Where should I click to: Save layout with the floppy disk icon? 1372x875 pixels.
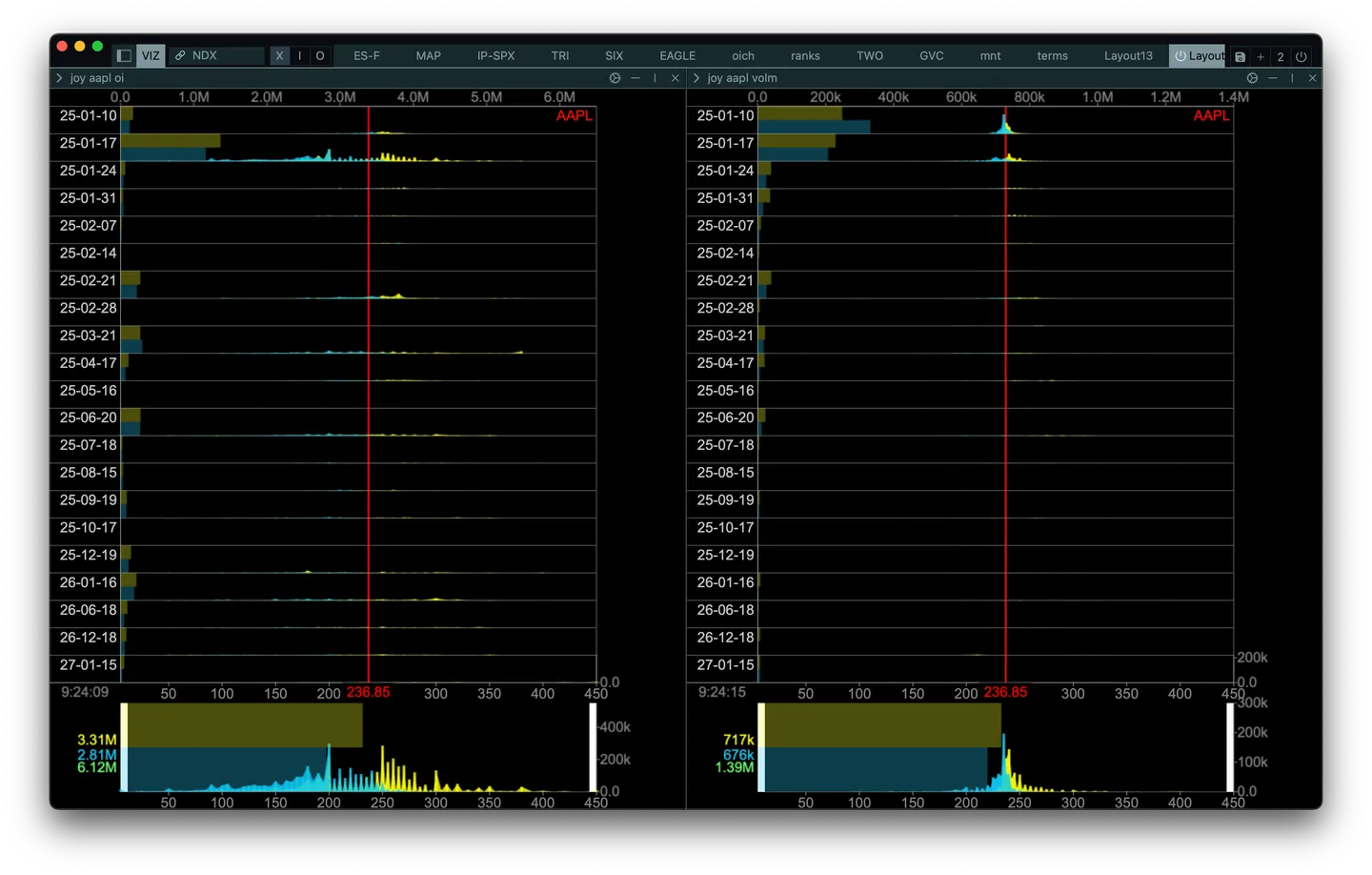click(1240, 57)
